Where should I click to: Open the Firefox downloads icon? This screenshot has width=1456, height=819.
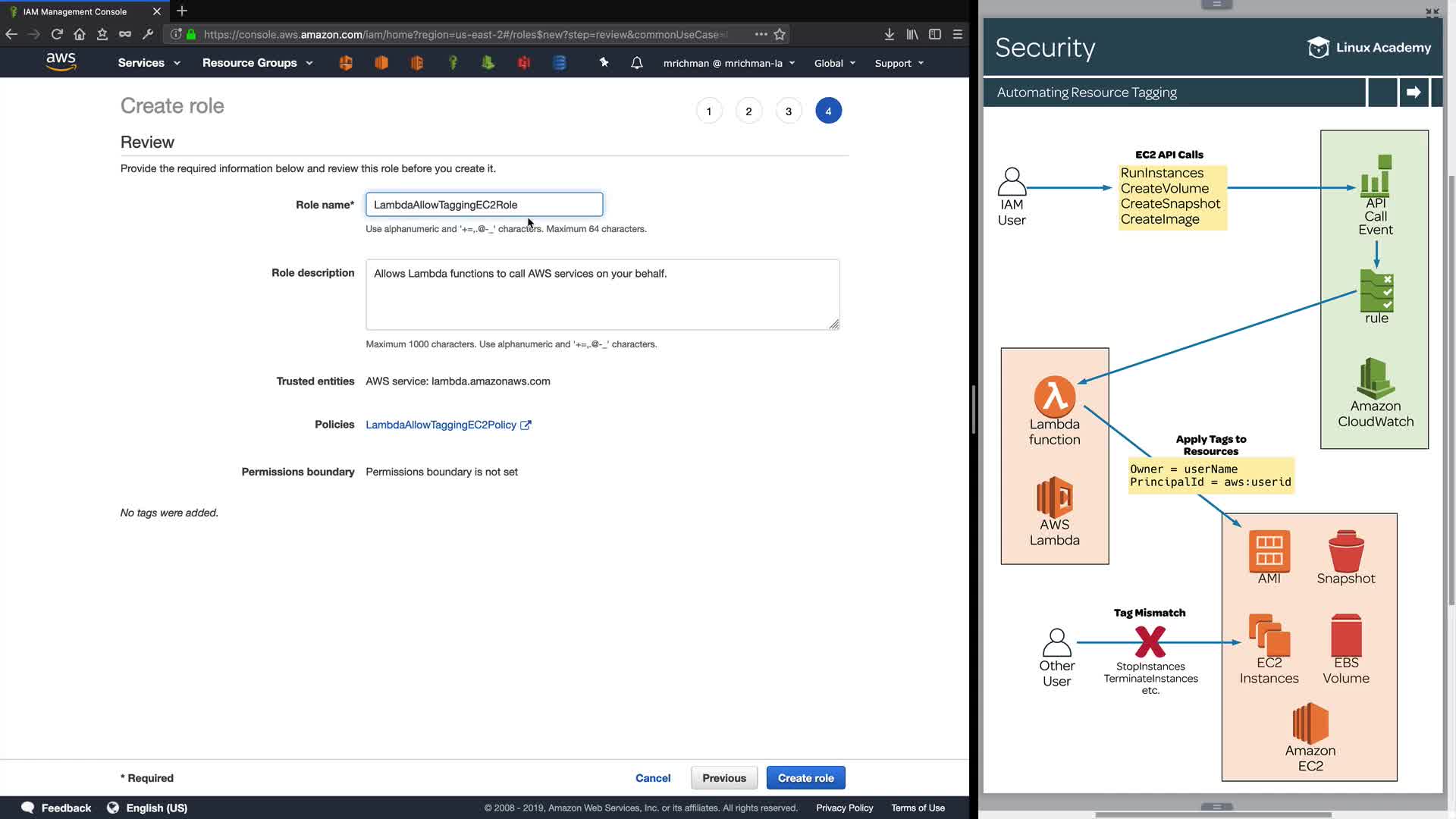coord(890,34)
